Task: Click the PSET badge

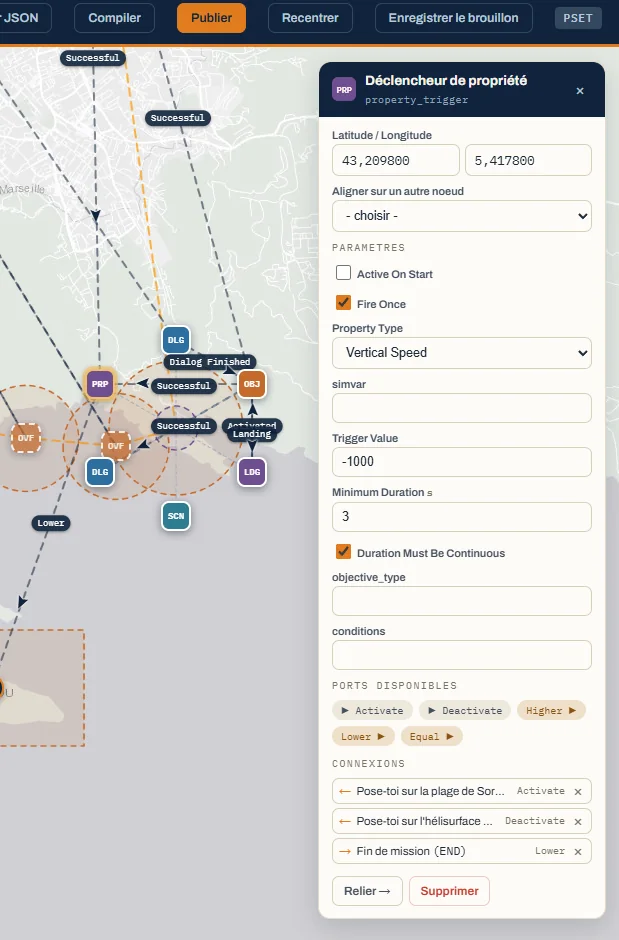Action: pyautogui.click(x=578, y=18)
